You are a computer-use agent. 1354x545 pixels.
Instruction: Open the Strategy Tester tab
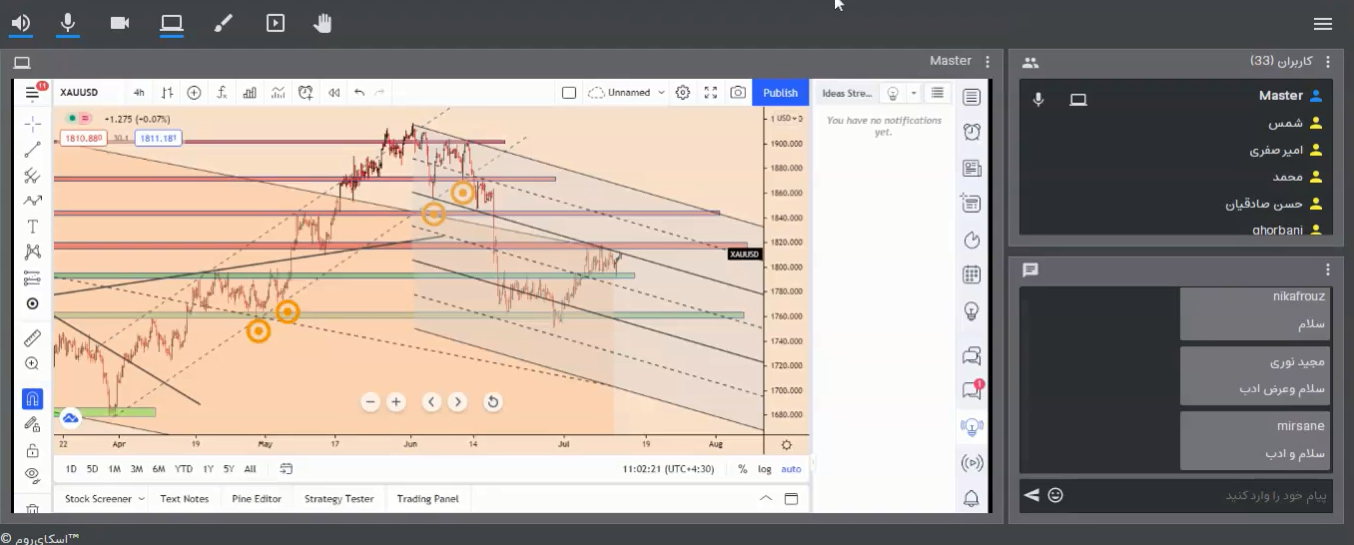[339, 499]
